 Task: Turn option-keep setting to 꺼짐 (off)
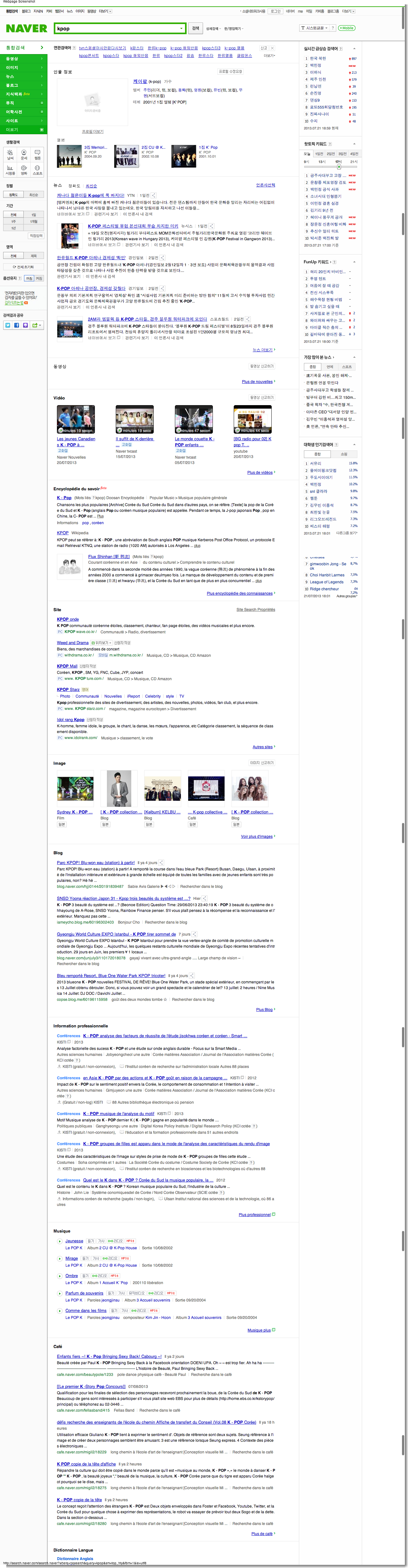tap(28, 278)
